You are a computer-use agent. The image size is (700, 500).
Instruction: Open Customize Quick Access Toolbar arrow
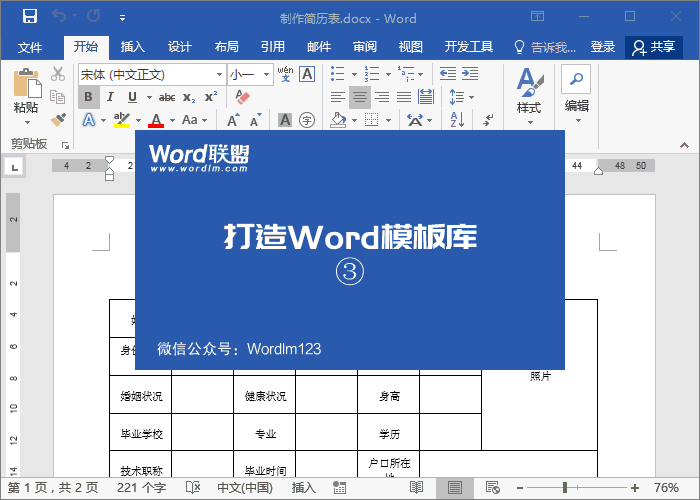122,18
